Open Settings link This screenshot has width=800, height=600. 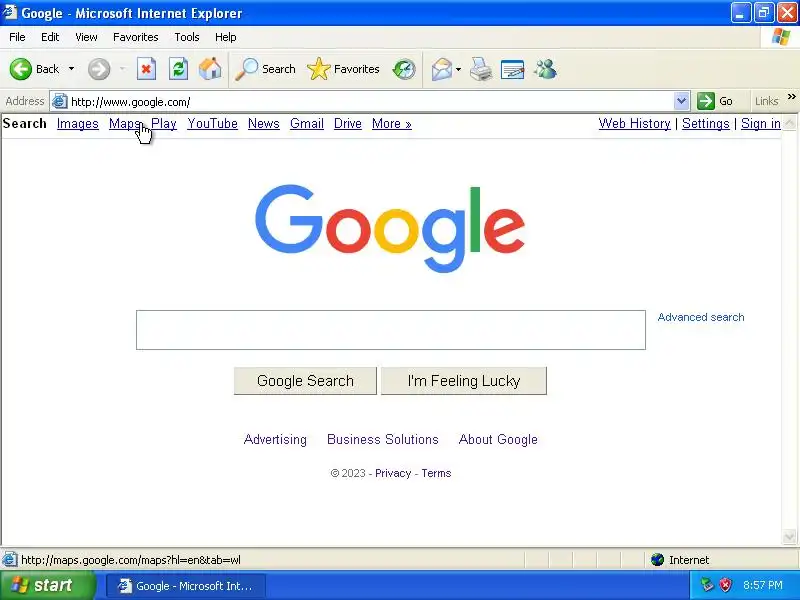tap(706, 123)
